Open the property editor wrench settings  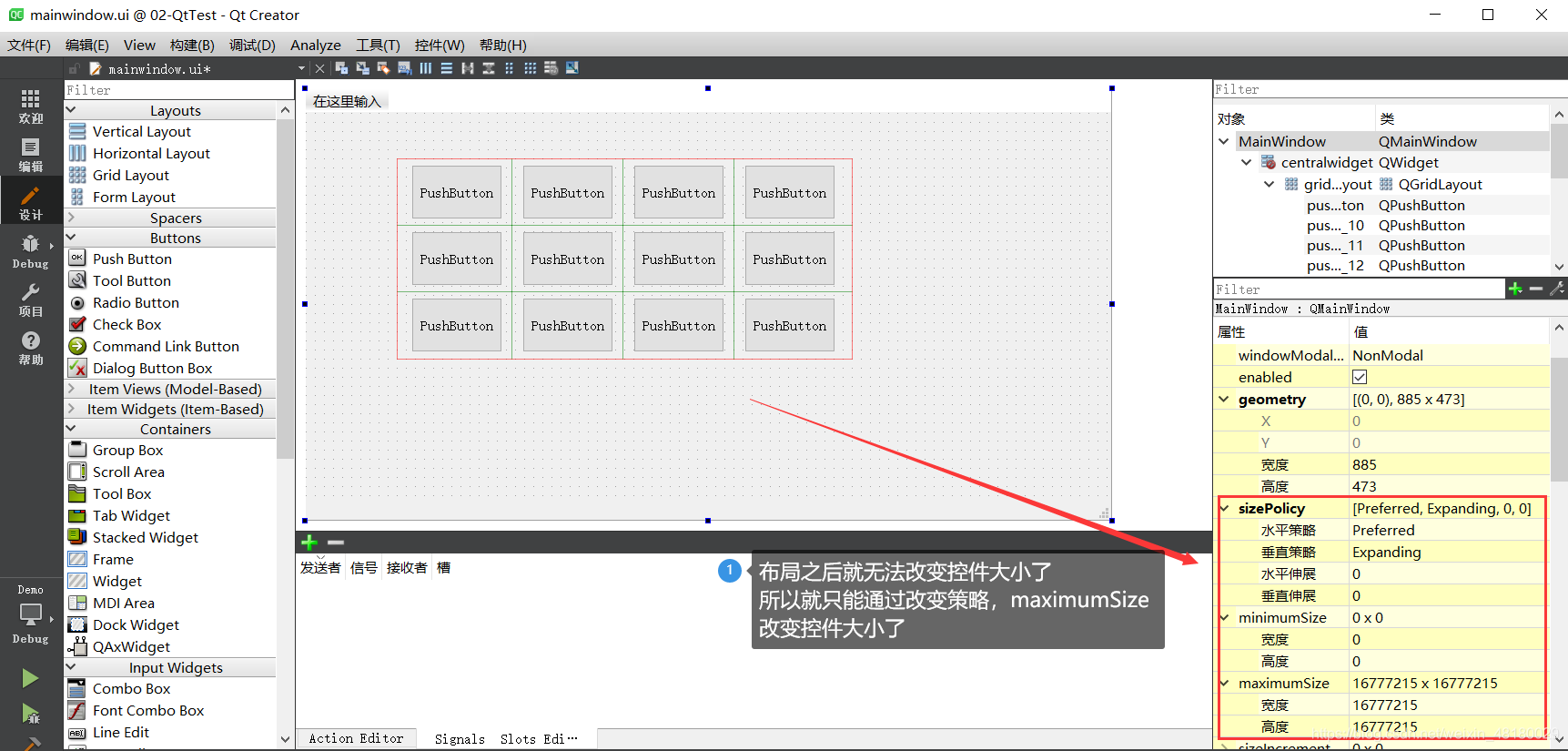1557,289
